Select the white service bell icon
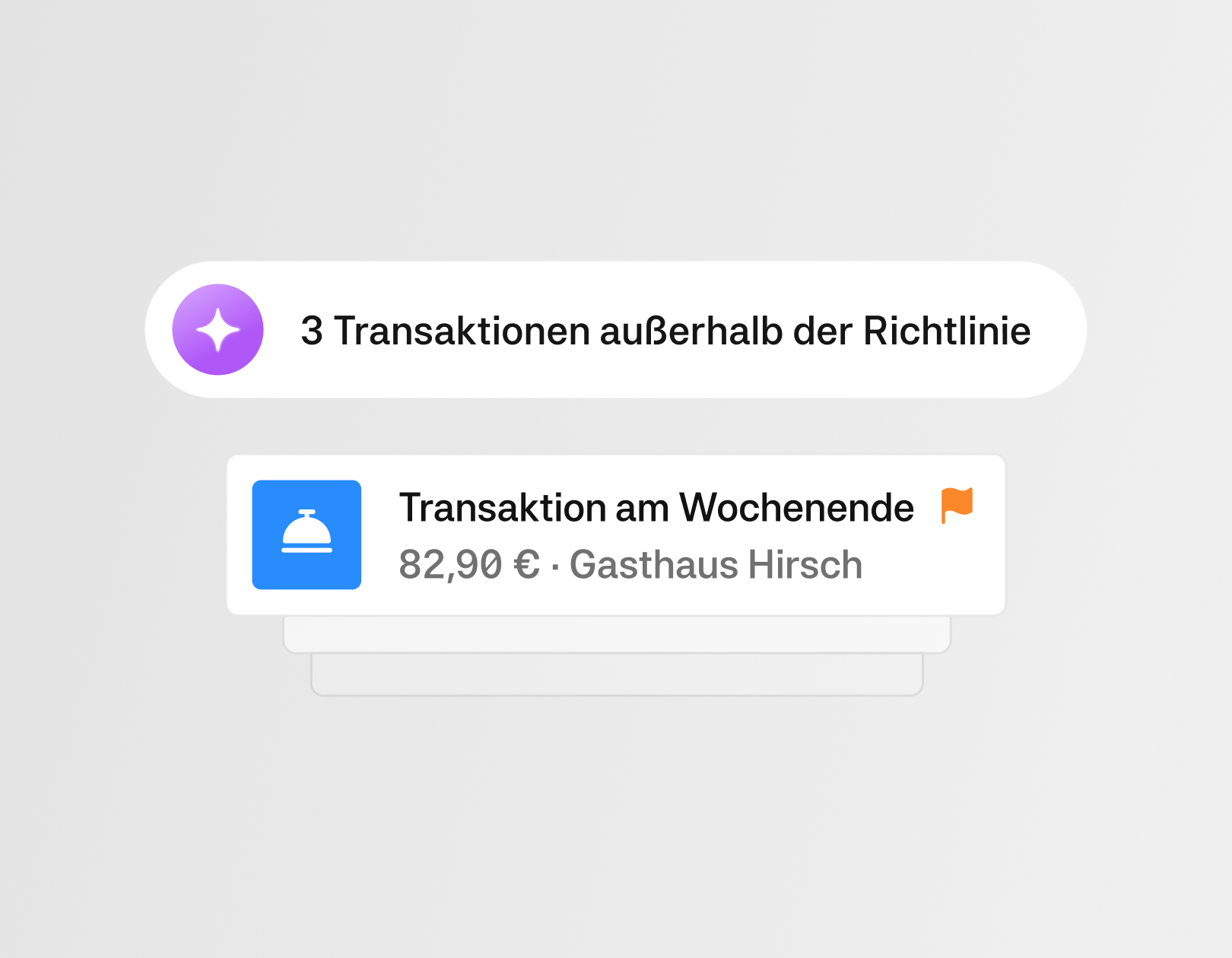 click(x=306, y=531)
